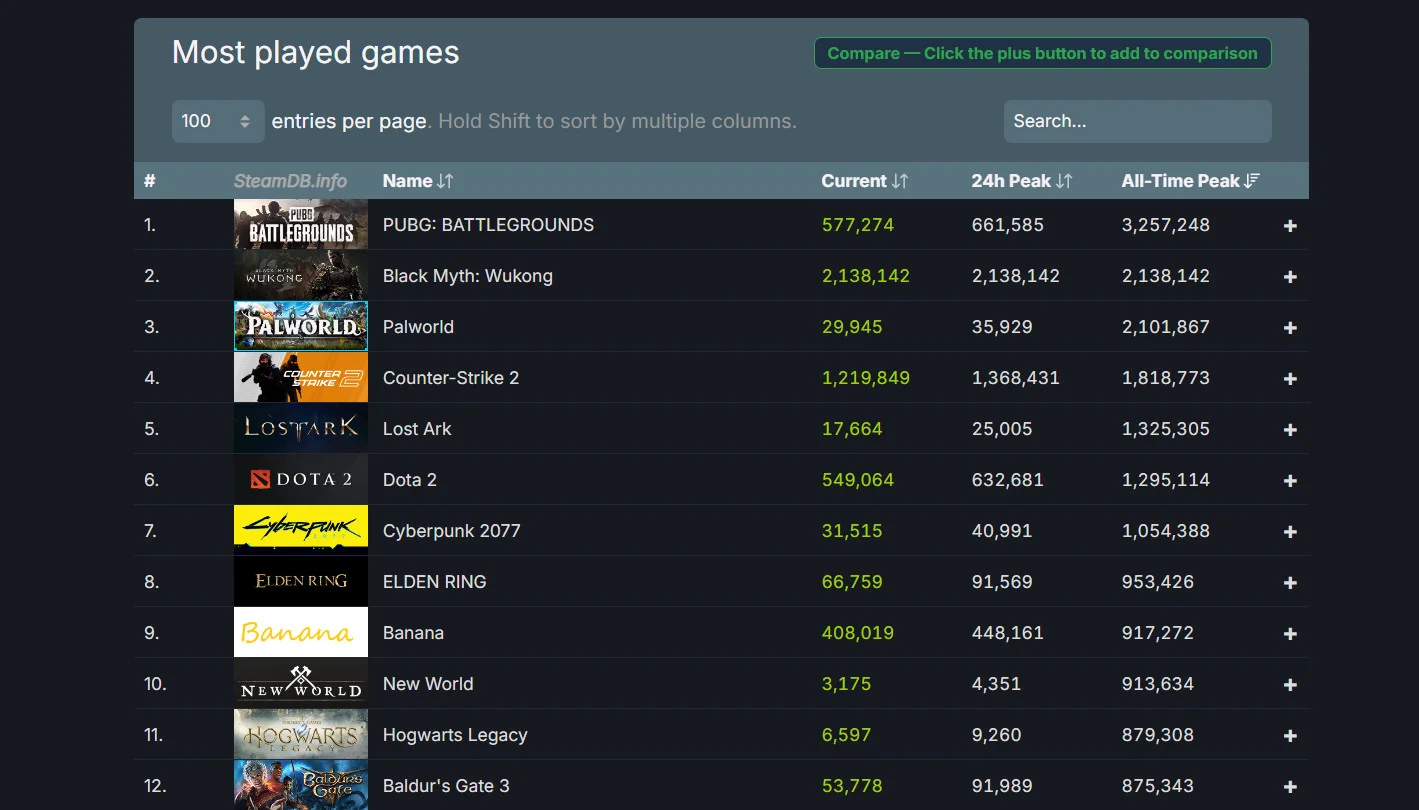Open PUBG: BATTLEGROUNDS game link

tap(488, 225)
